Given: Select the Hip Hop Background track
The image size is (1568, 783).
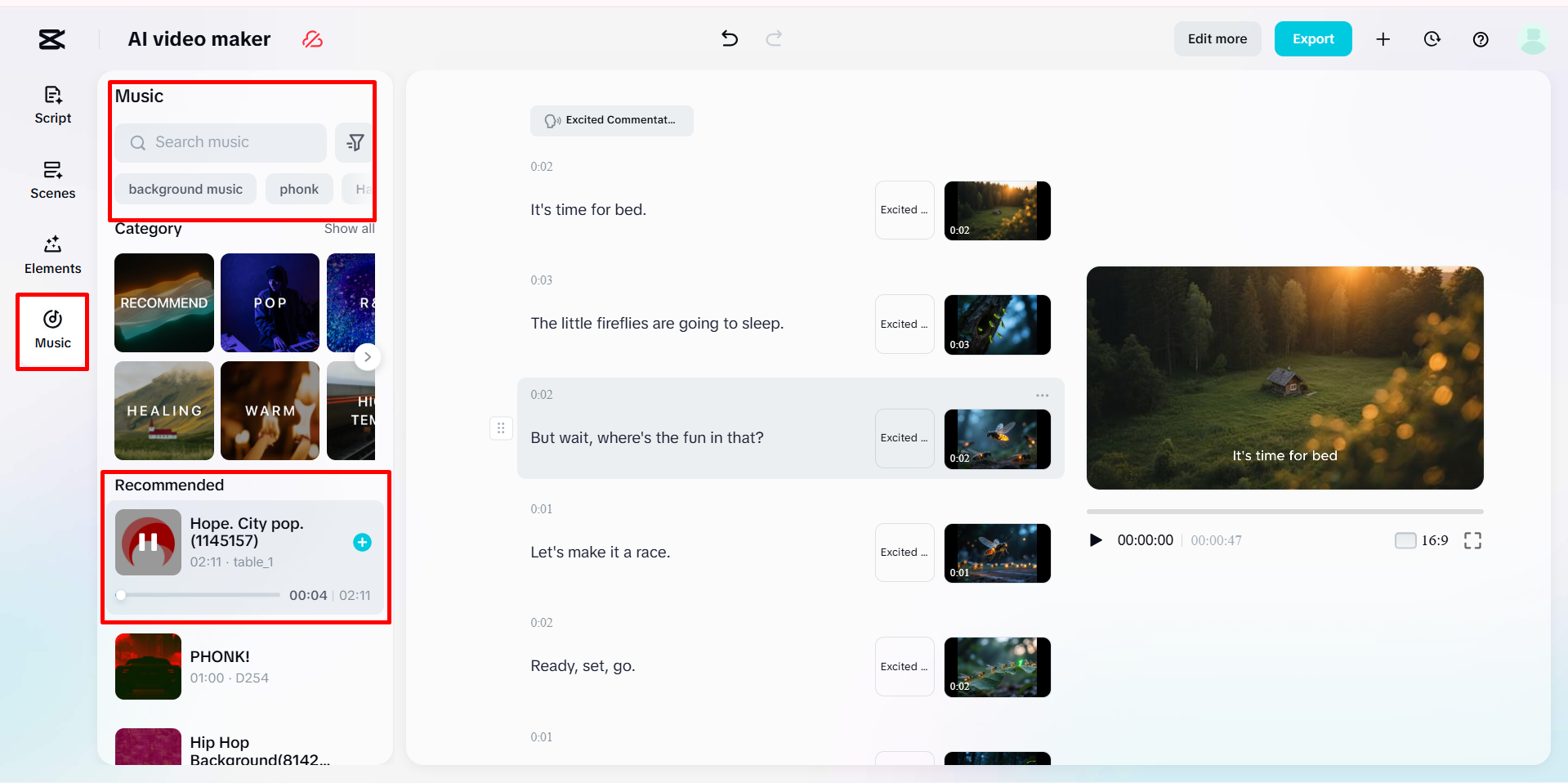Looking at the screenshot, I should [245, 748].
